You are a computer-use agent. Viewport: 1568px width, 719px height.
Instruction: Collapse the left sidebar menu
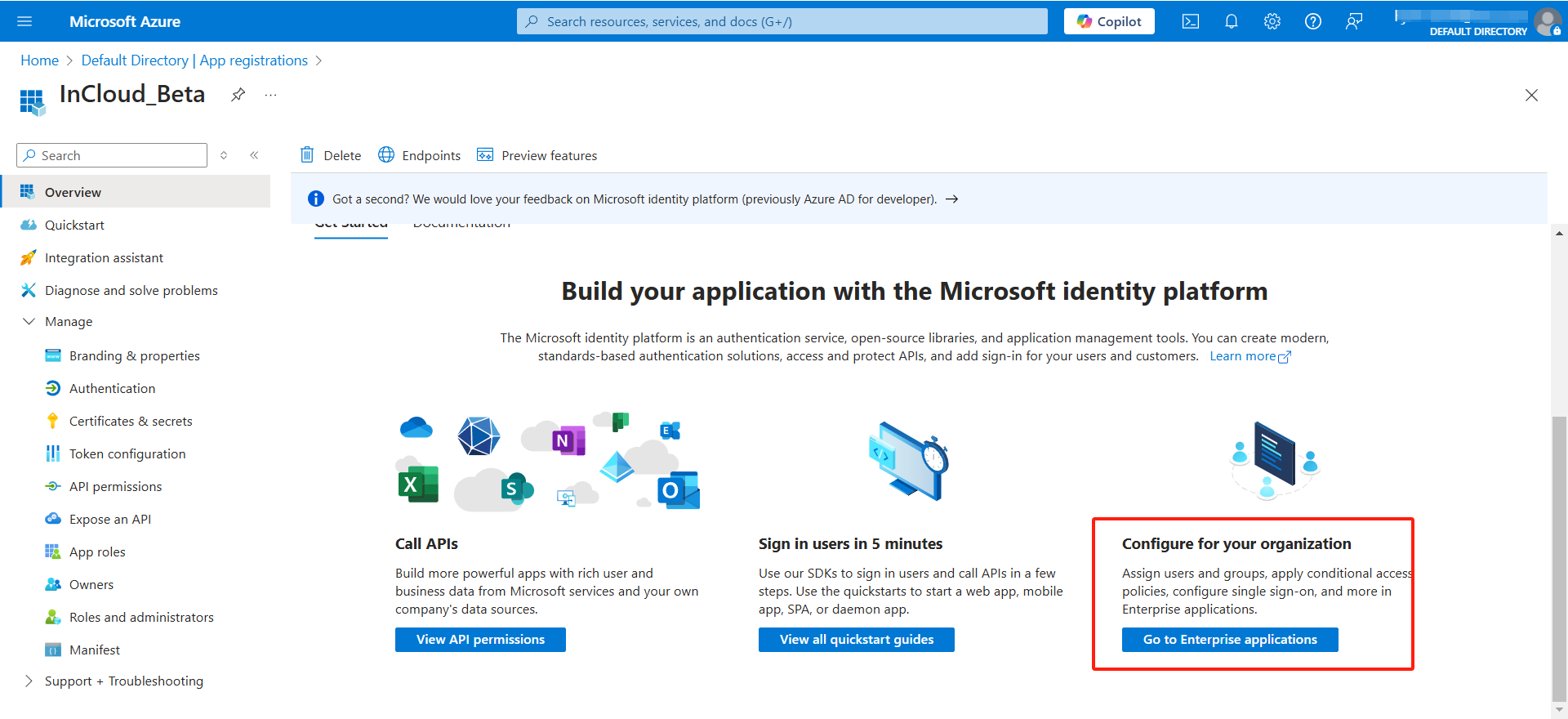254,155
